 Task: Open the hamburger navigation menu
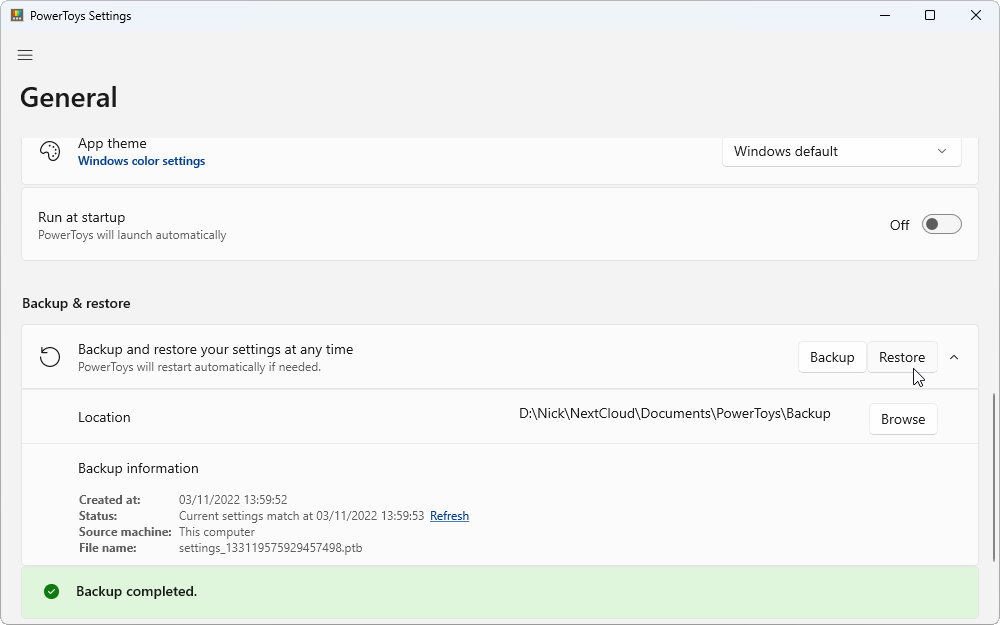[x=25, y=55]
